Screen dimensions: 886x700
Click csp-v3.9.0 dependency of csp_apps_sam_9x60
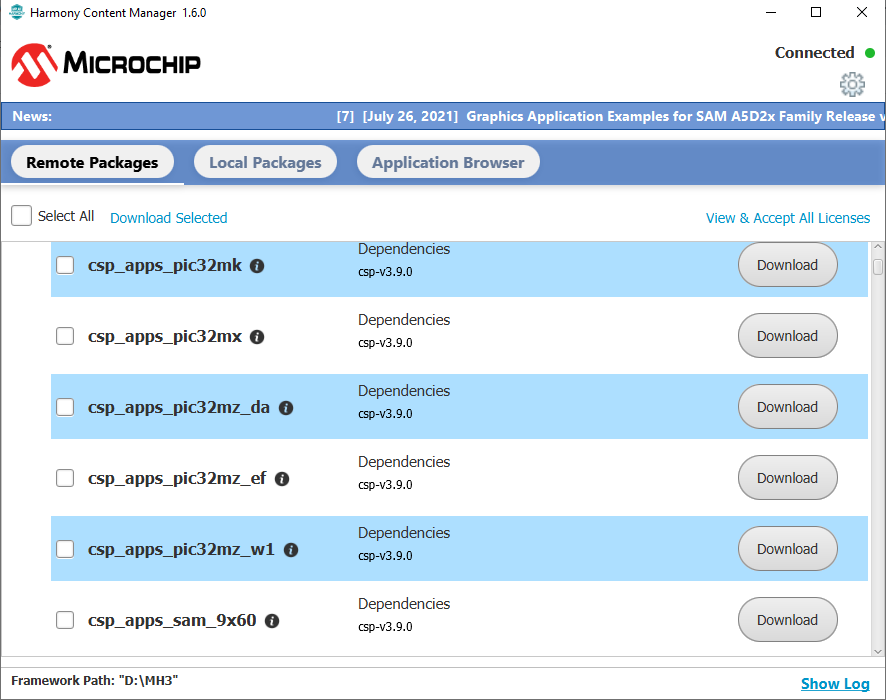click(x=385, y=627)
